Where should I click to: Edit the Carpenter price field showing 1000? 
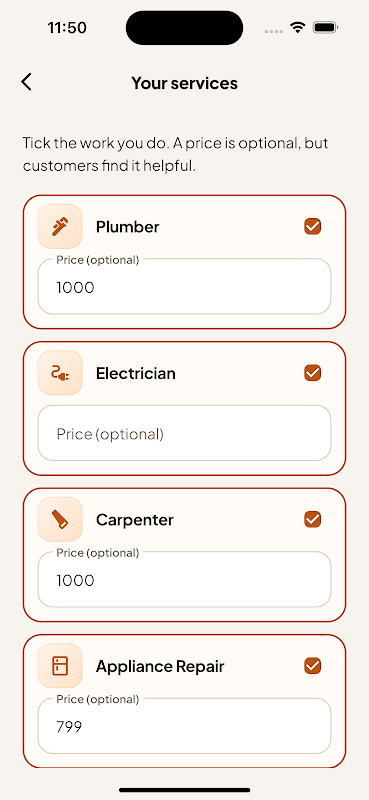coord(184,579)
